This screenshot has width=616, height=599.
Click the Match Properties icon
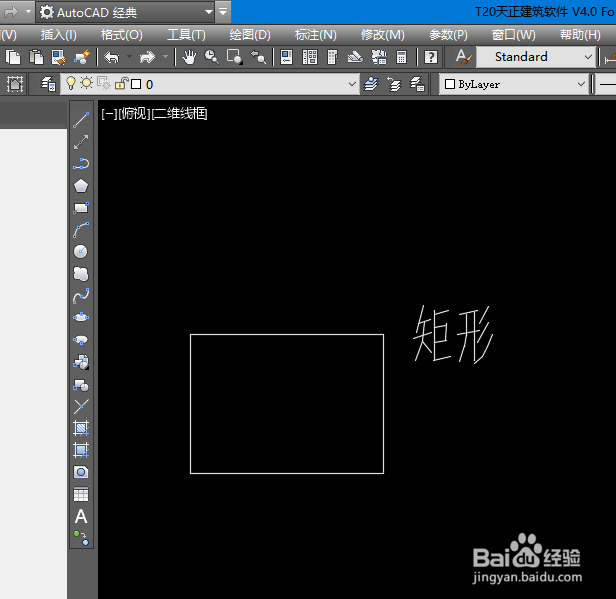click(x=59, y=57)
